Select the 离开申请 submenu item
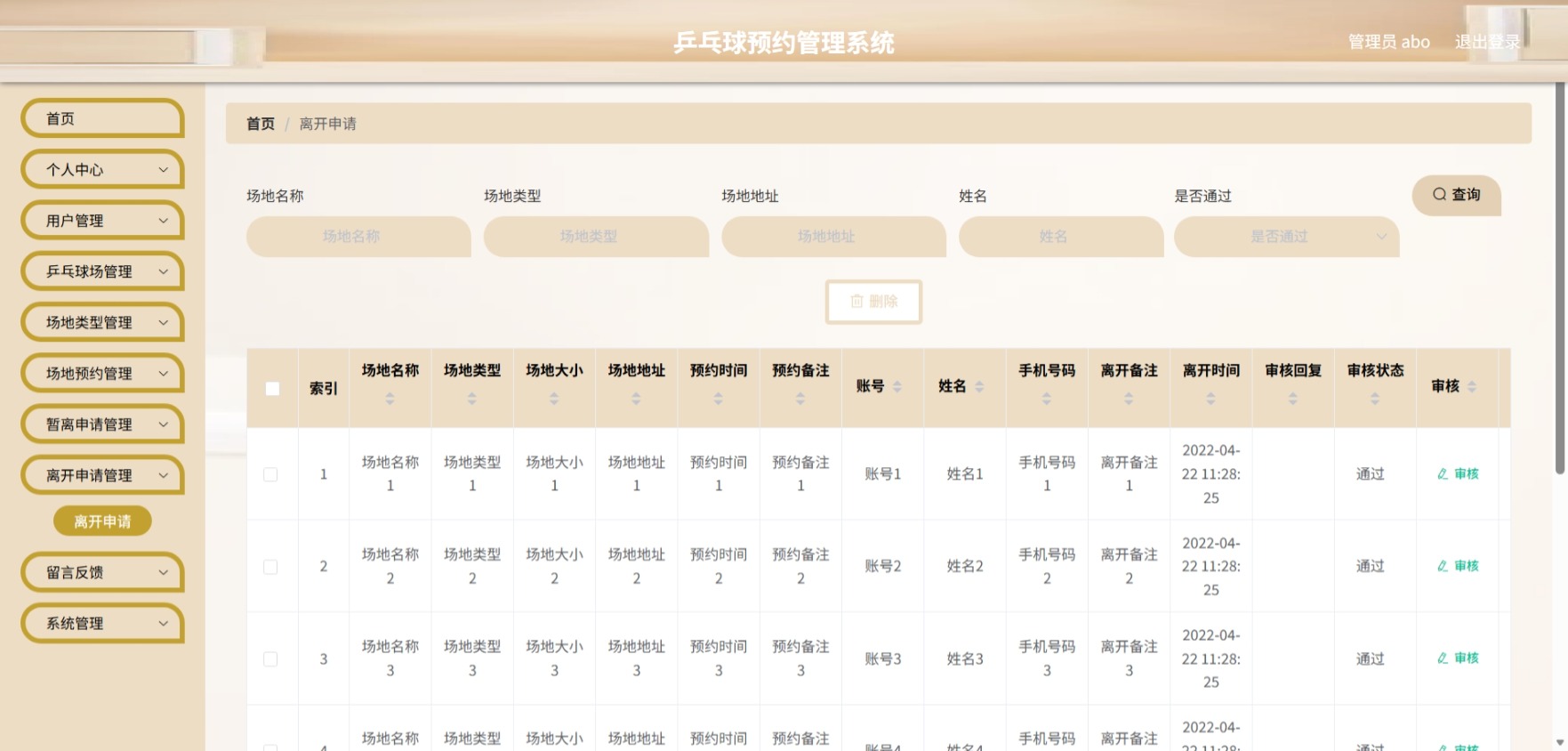Screen dimensions: 1568x751 (x=102, y=521)
